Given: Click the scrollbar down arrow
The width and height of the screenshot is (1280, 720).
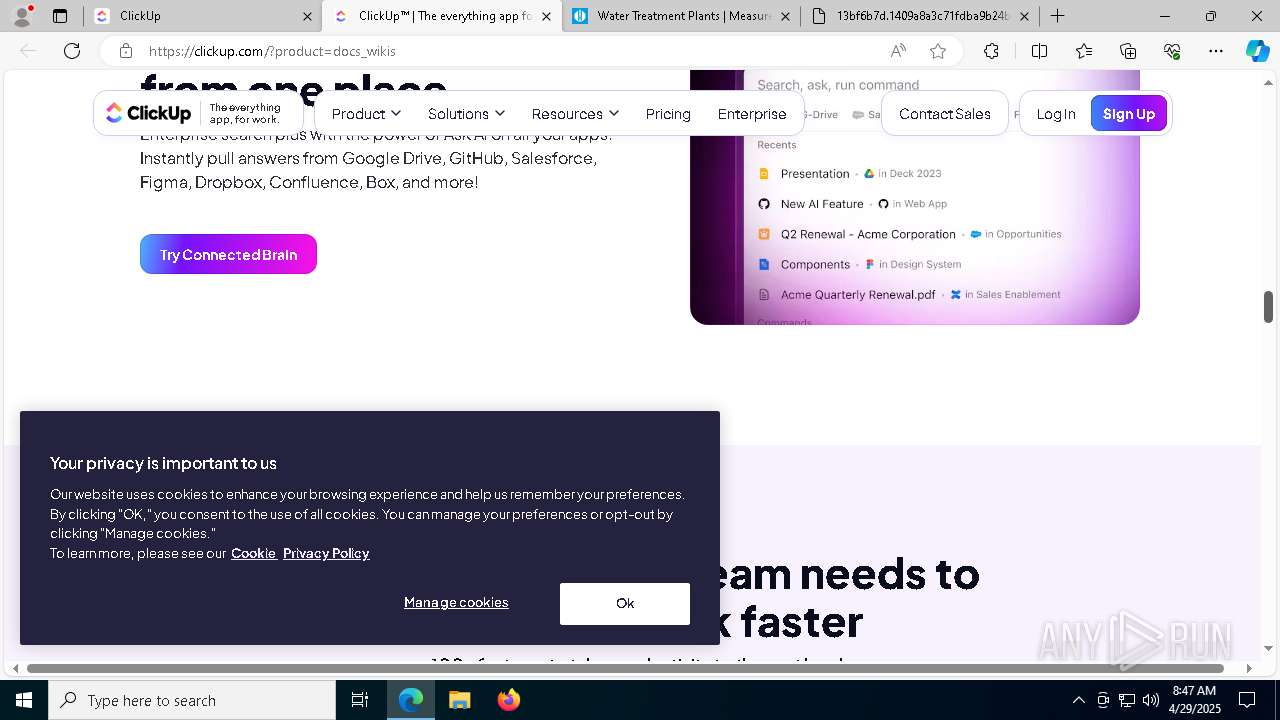Looking at the screenshot, I should 1268,648.
